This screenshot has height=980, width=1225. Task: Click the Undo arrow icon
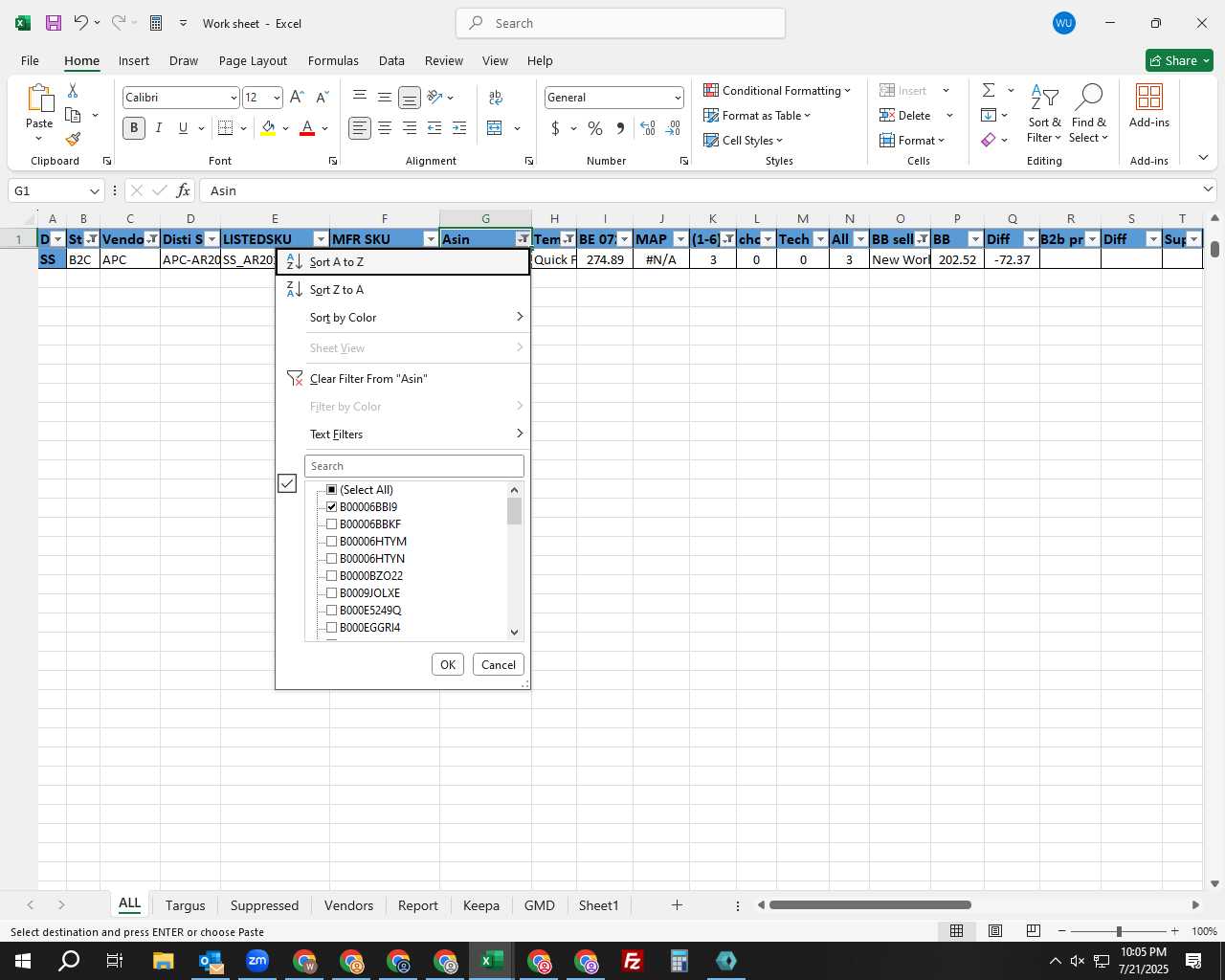pyautogui.click(x=81, y=23)
